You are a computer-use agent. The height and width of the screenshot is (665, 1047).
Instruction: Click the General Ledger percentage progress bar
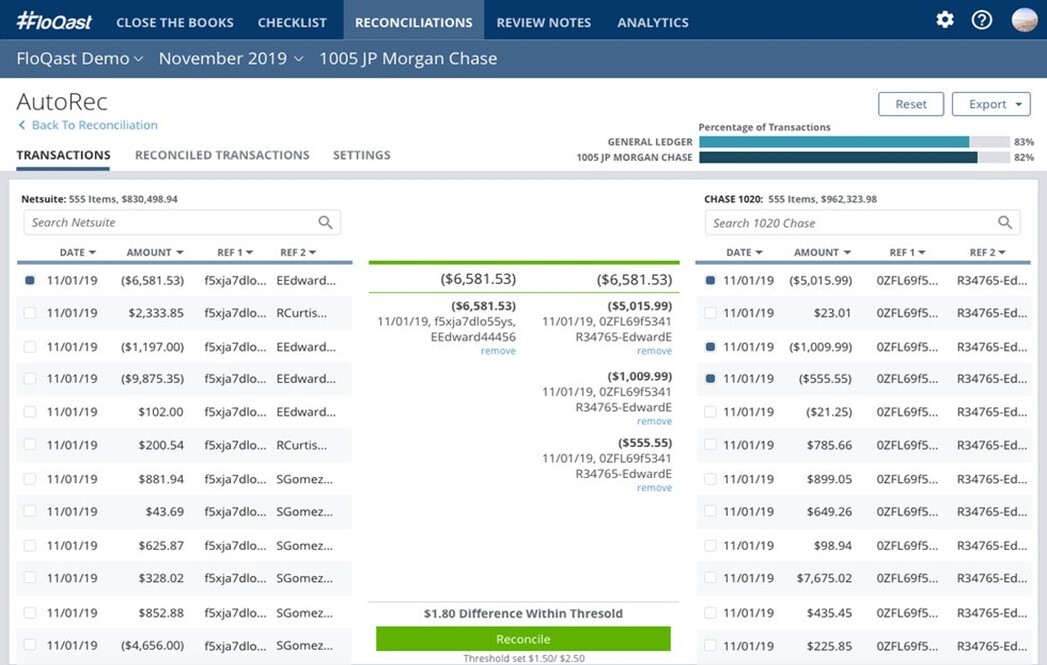point(837,142)
